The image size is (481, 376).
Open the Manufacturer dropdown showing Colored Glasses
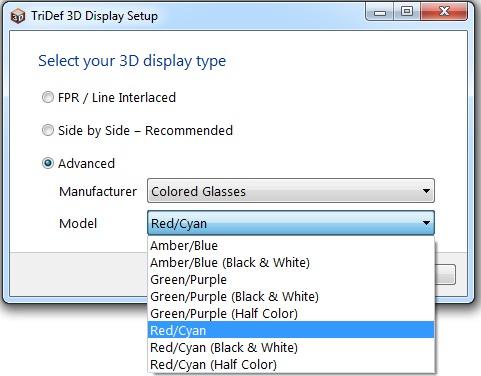pyautogui.click(x=291, y=191)
